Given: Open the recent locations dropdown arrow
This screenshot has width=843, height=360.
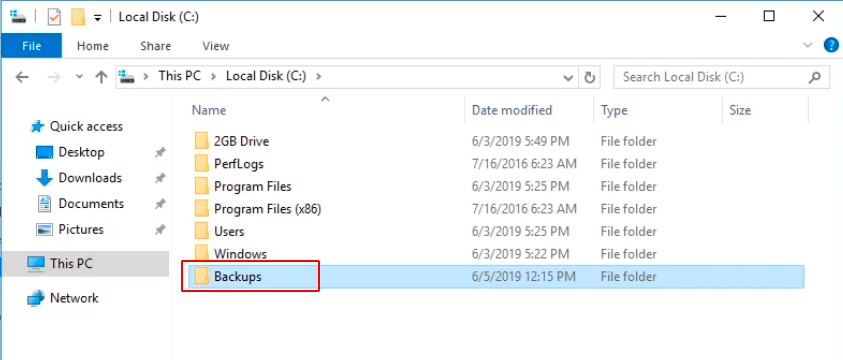Looking at the screenshot, I should point(80,77).
